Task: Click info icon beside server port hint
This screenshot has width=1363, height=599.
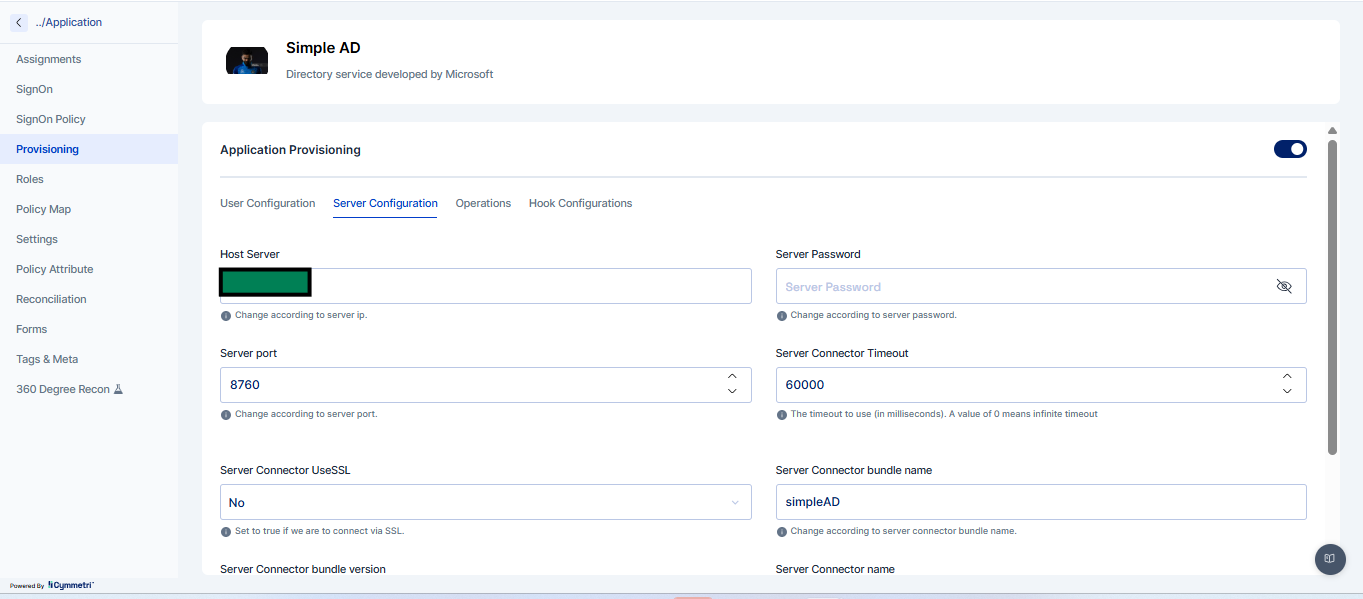Action: [x=226, y=414]
